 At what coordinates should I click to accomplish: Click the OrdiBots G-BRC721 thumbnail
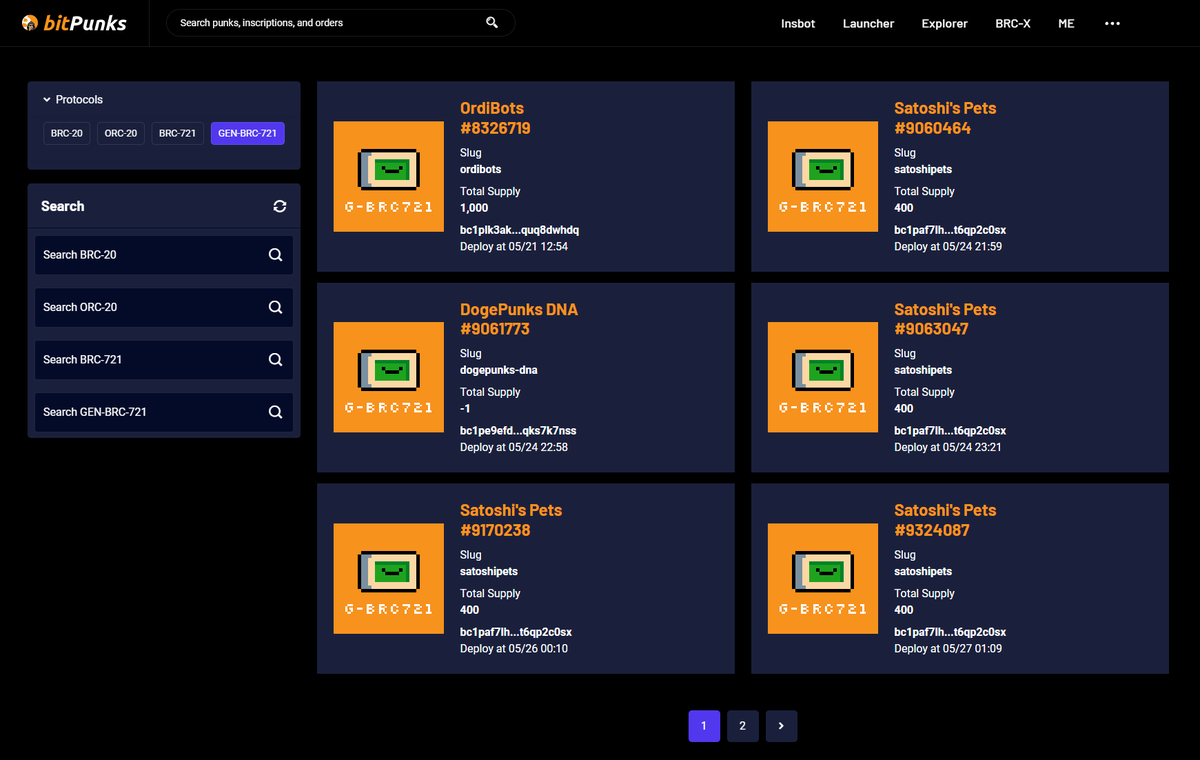(388, 177)
